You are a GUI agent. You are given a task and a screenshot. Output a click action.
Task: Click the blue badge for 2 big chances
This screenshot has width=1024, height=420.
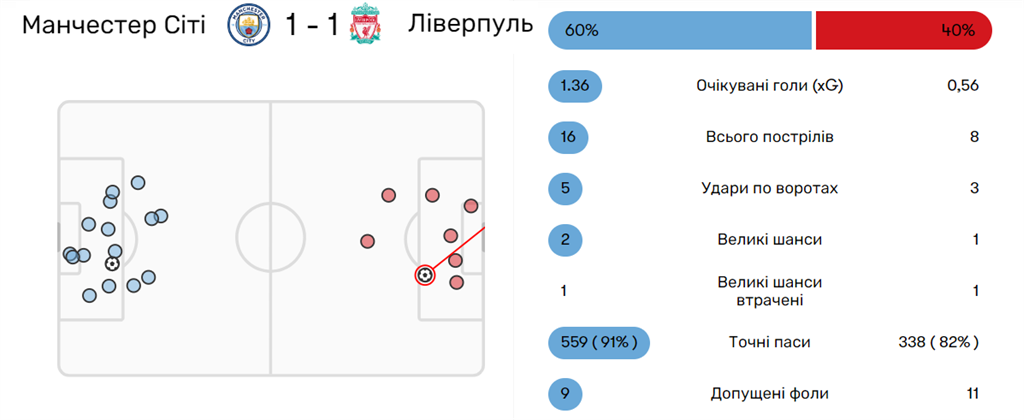click(x=569, y=239)
